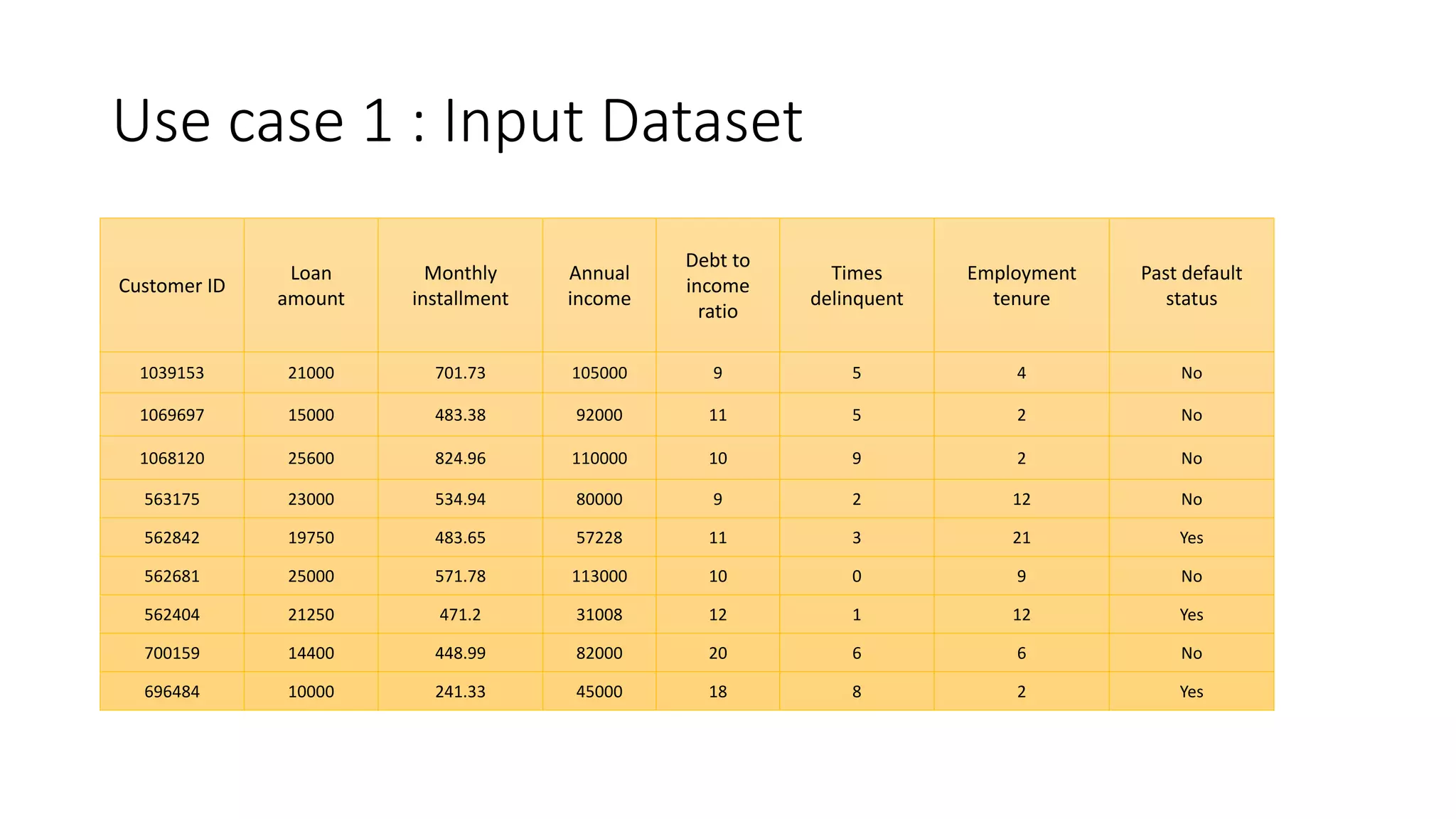
Task: Click the Annual income header cell
Action: pos(599,285)
